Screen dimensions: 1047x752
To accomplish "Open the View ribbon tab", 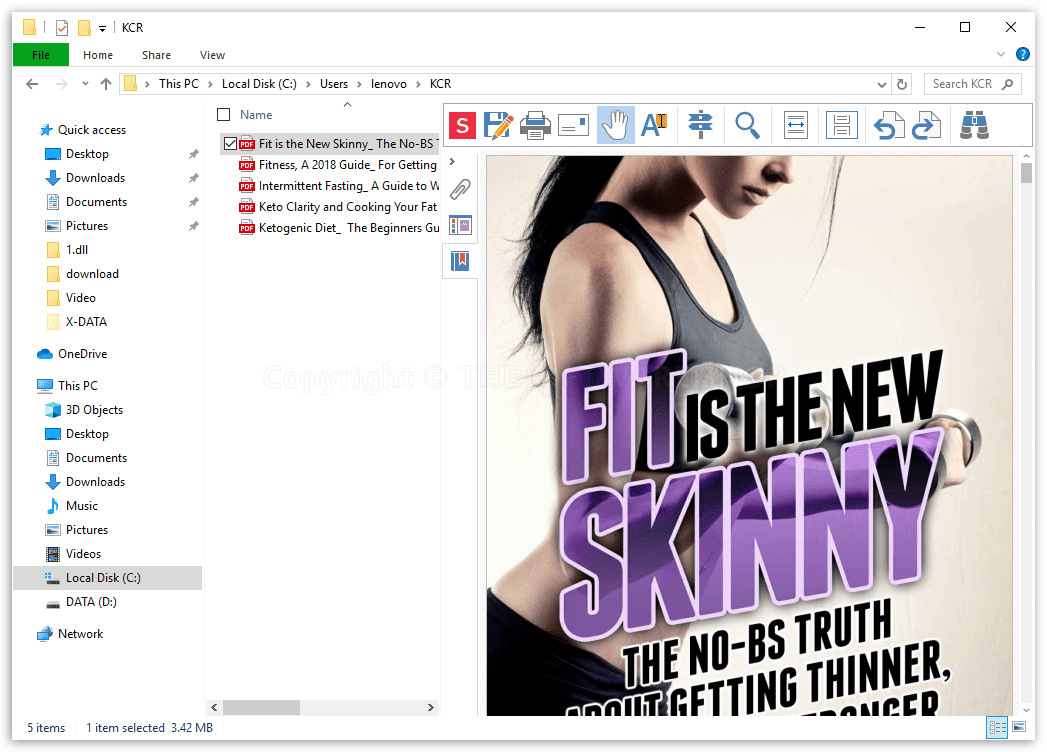I will [212, 55].
